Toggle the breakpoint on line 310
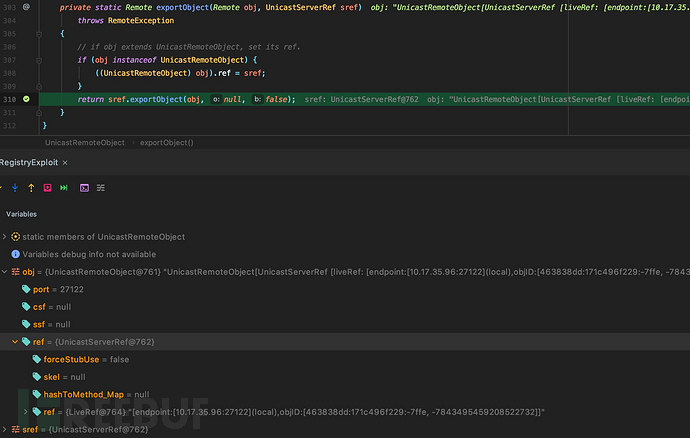The image size is (690, 438). [x=27, y=98]
